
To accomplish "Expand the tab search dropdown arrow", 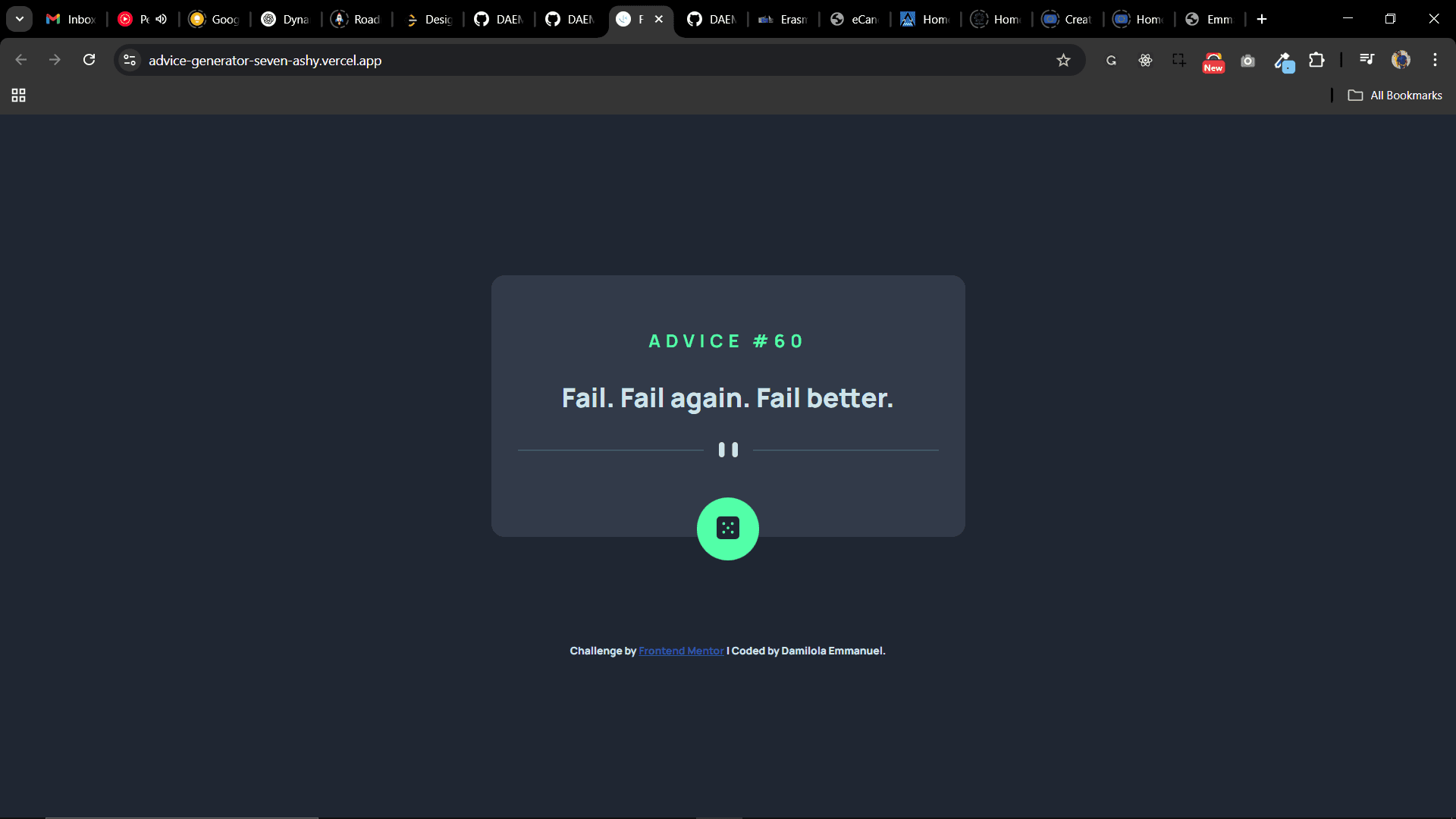I will click(20, 19).
